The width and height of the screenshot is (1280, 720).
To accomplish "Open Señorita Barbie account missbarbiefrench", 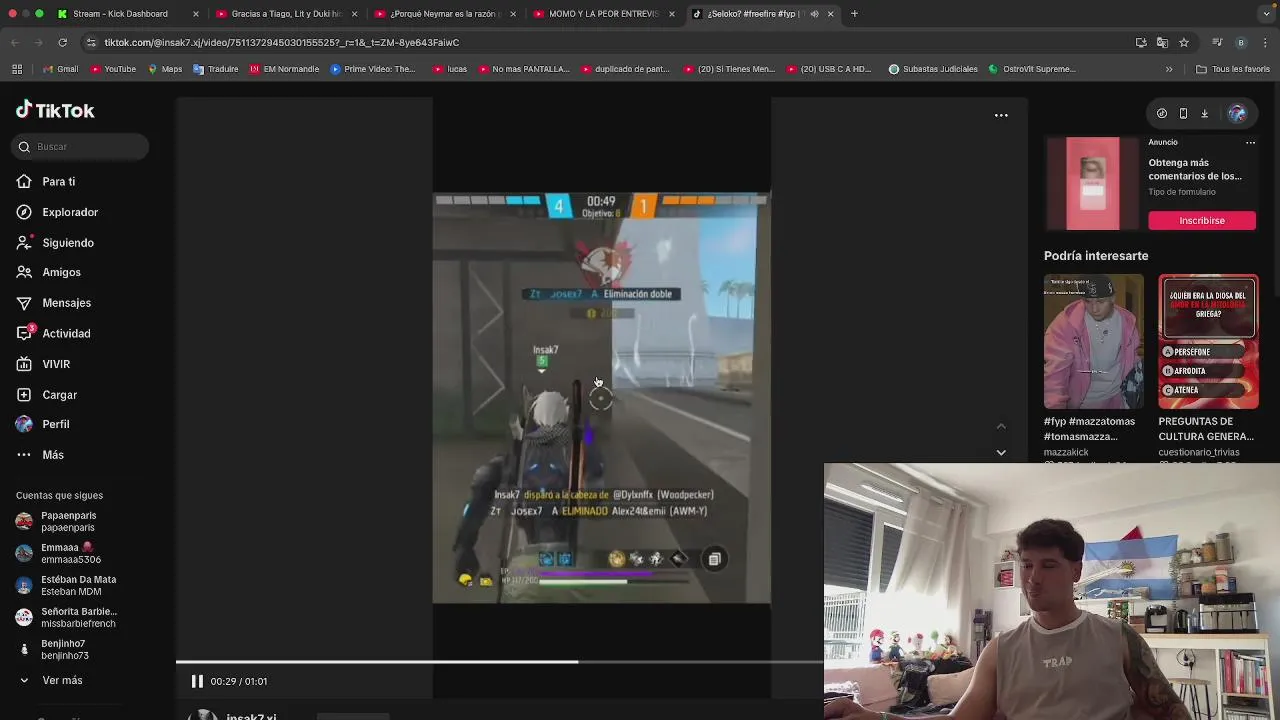I will [78, 617].
